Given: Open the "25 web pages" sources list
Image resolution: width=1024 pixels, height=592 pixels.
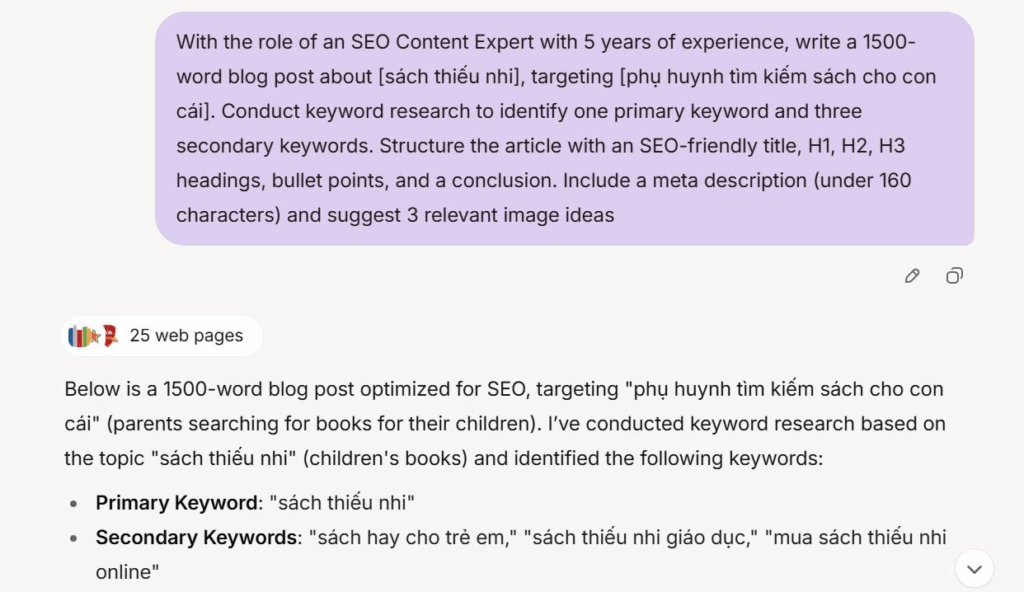Looking at the screenshot, I should (x=186, y=336).
